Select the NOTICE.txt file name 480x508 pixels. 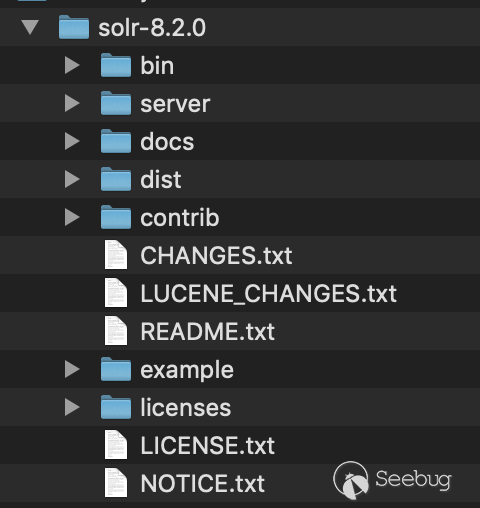(x=202, y=484)
